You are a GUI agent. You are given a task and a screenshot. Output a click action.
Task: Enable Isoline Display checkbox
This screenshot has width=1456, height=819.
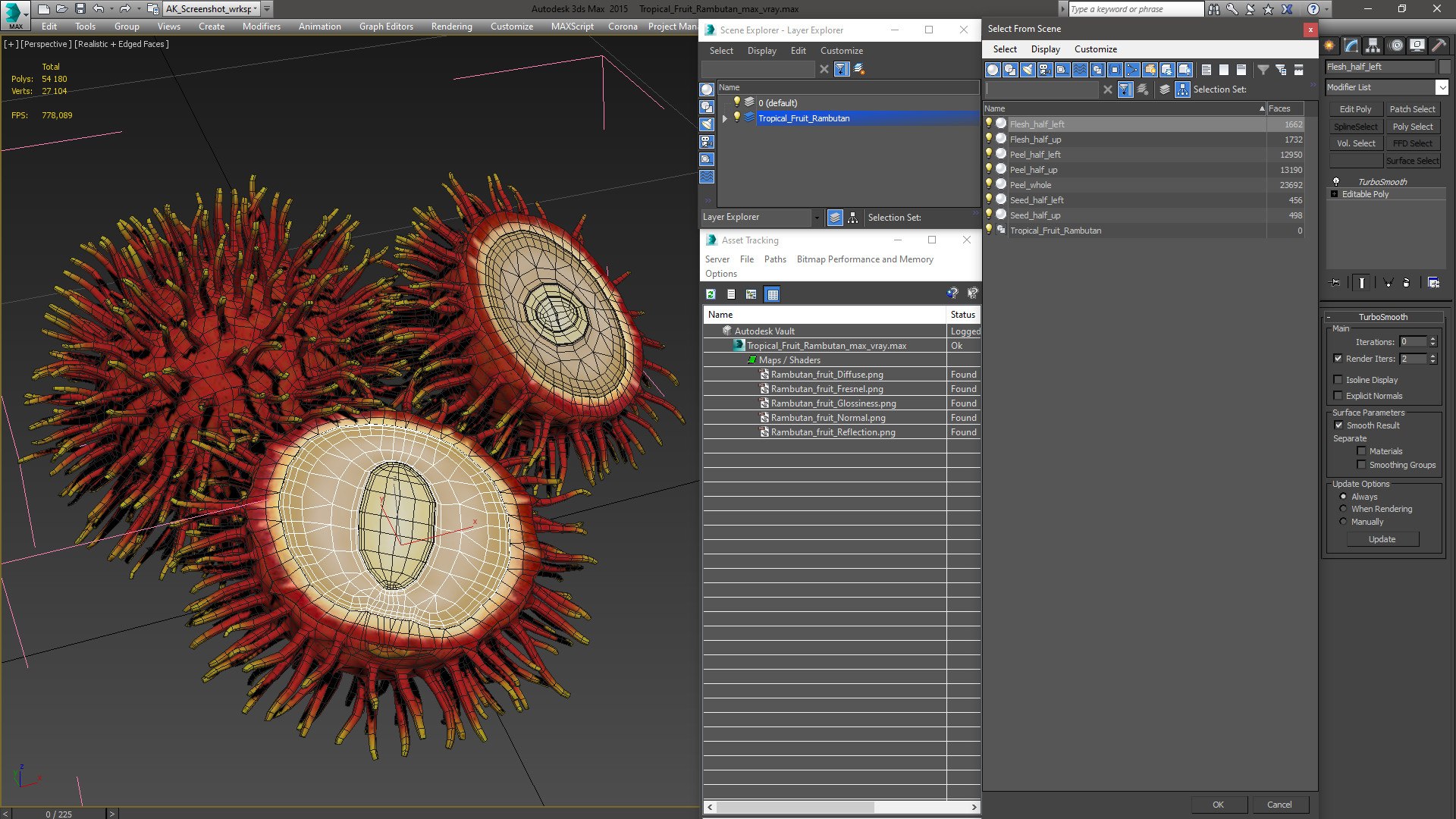[x=1338, y=380]
